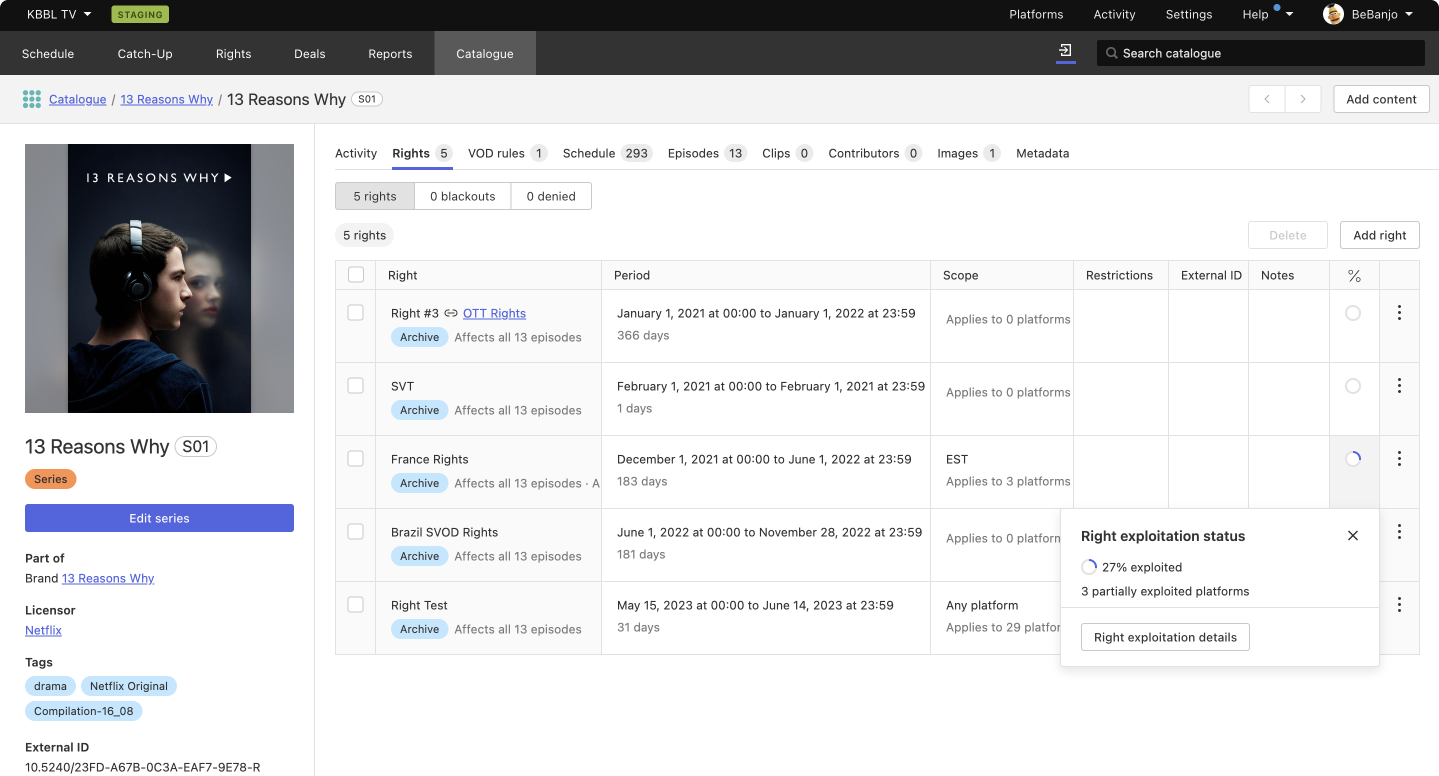Select the Rights tab
Image resolution: width=1439 pixels, height=776 pixels.
point(422,153)
